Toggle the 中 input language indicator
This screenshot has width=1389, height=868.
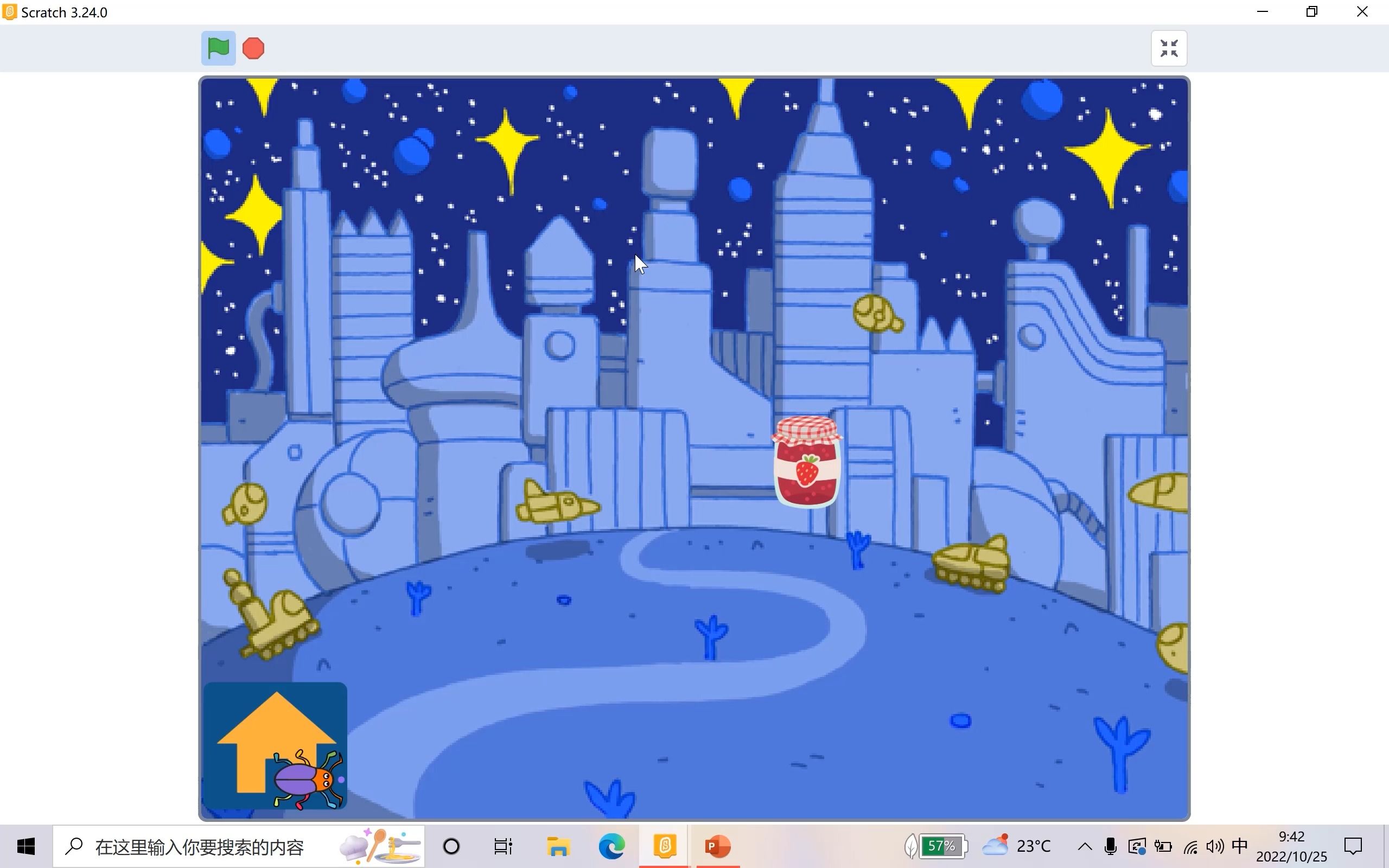1240,845
